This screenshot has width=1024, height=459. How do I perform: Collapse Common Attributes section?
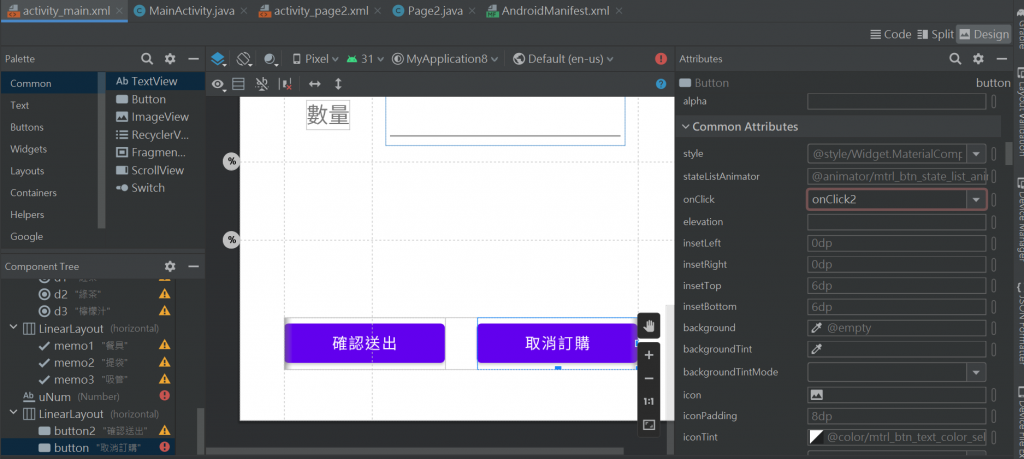(x=685, y=127)
